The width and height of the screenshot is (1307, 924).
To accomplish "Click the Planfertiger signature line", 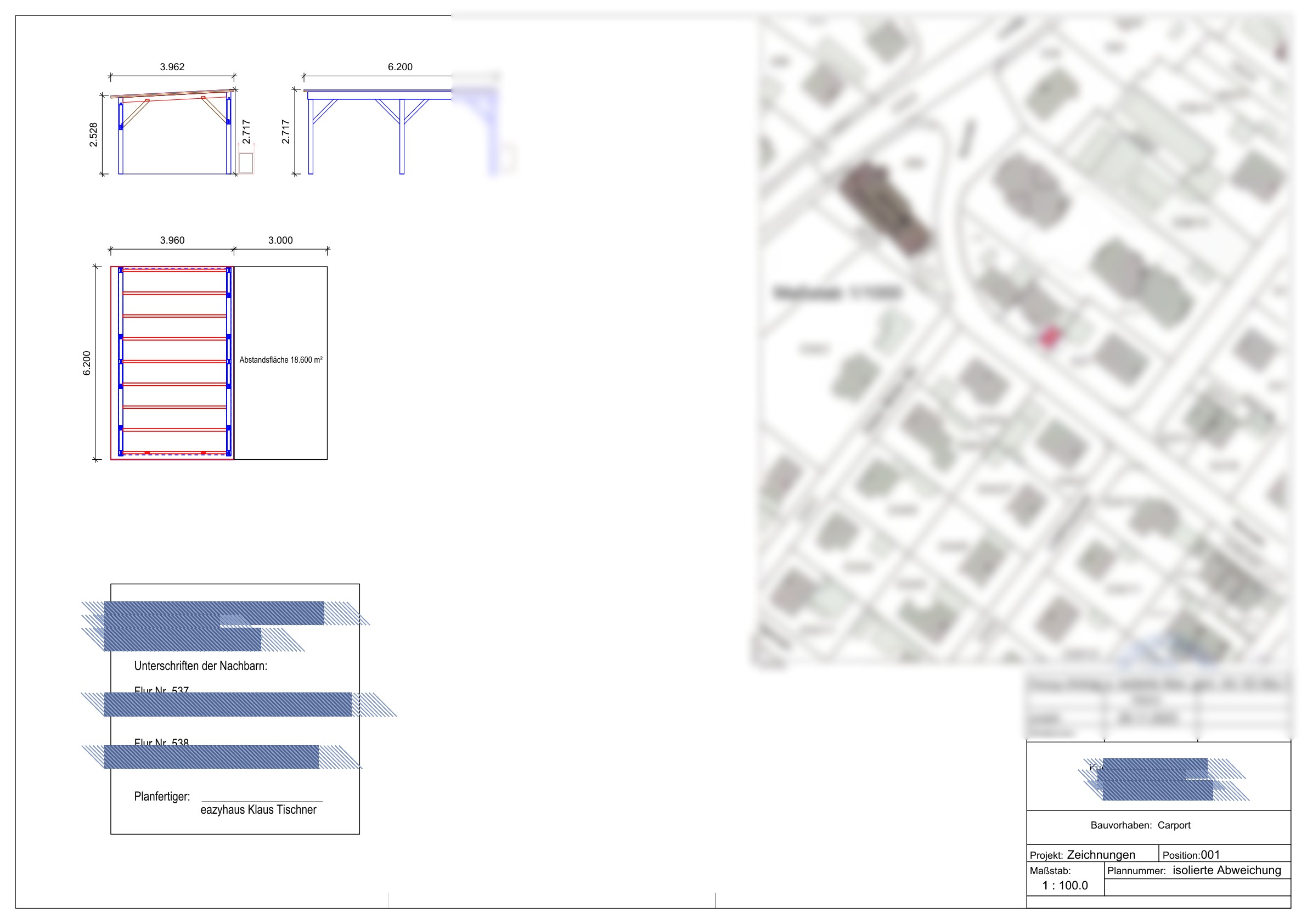I will click(x=262, y=801).
